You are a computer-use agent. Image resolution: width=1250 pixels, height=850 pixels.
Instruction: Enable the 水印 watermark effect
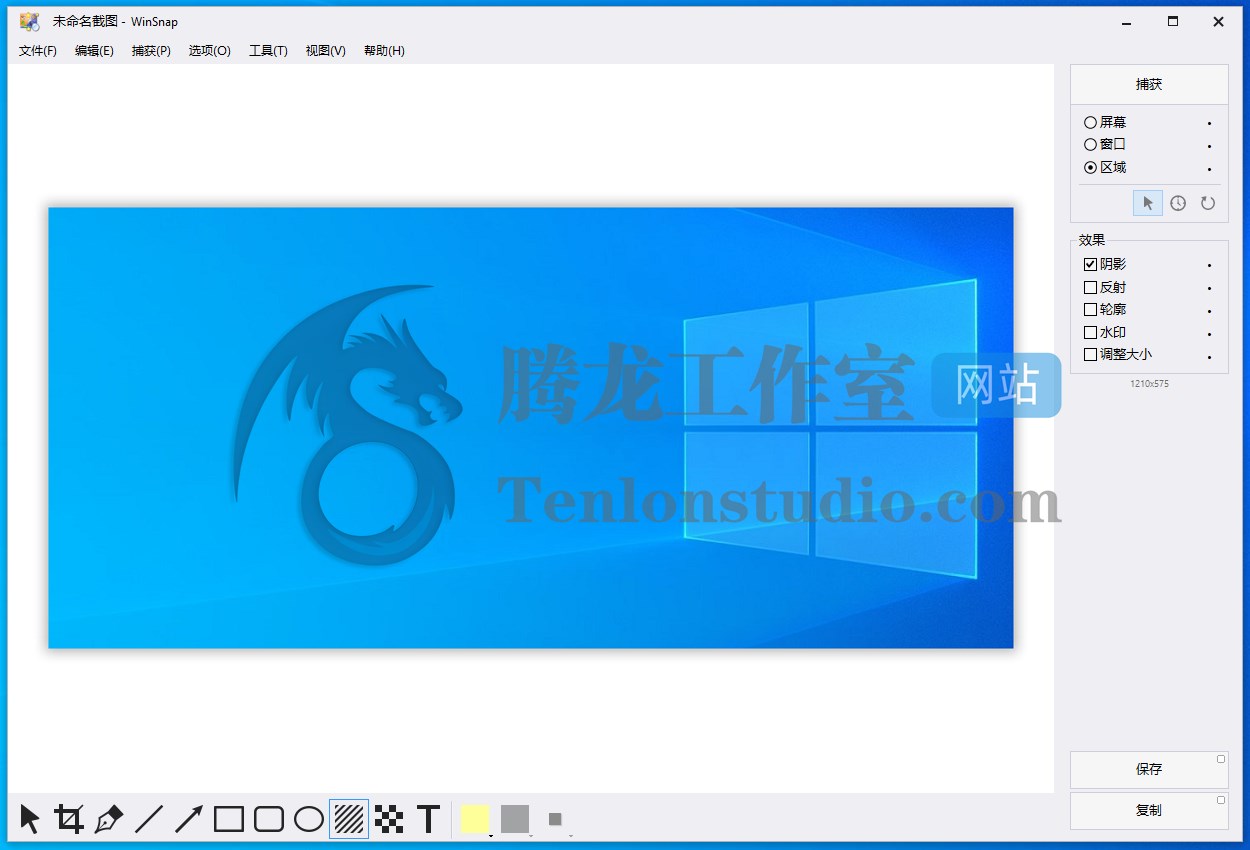tap(1105, 332)
